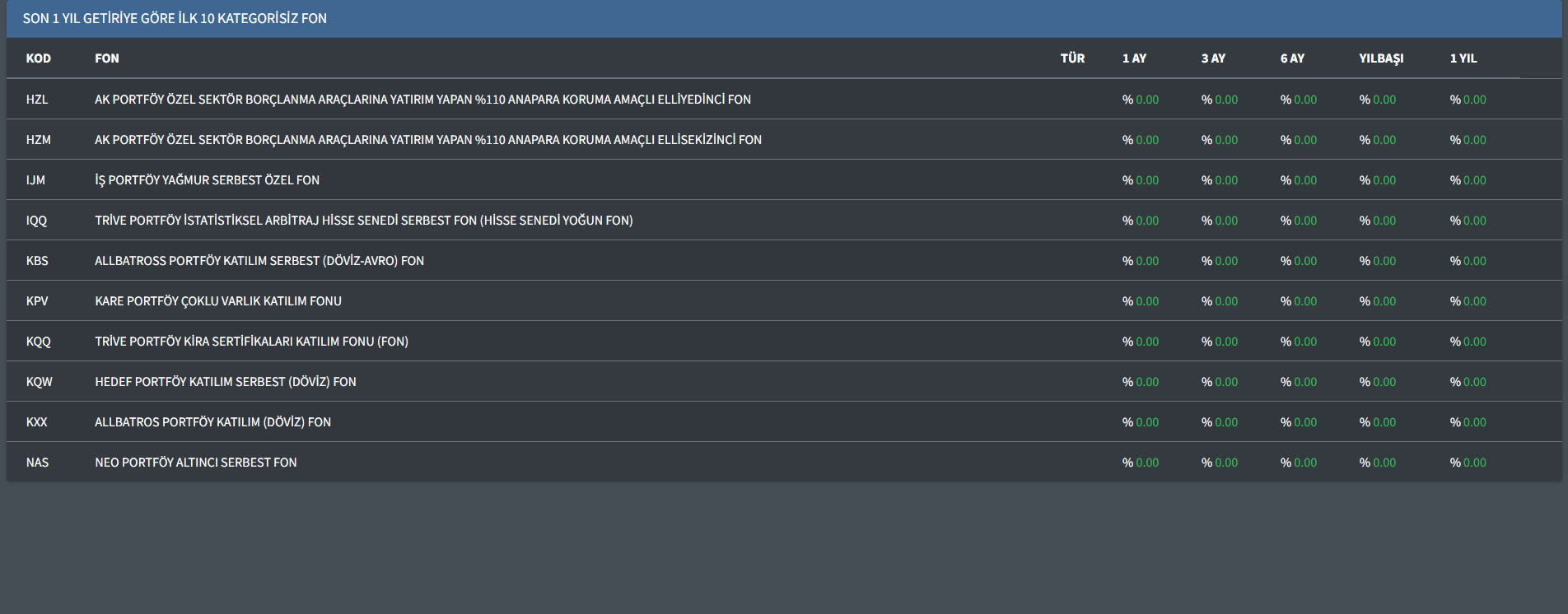Viewport: 1568px width, 614px height.
Task: Open Trive Portföy İstatistiksel Arbitraj fund
Action: click(x=363, y=221)
